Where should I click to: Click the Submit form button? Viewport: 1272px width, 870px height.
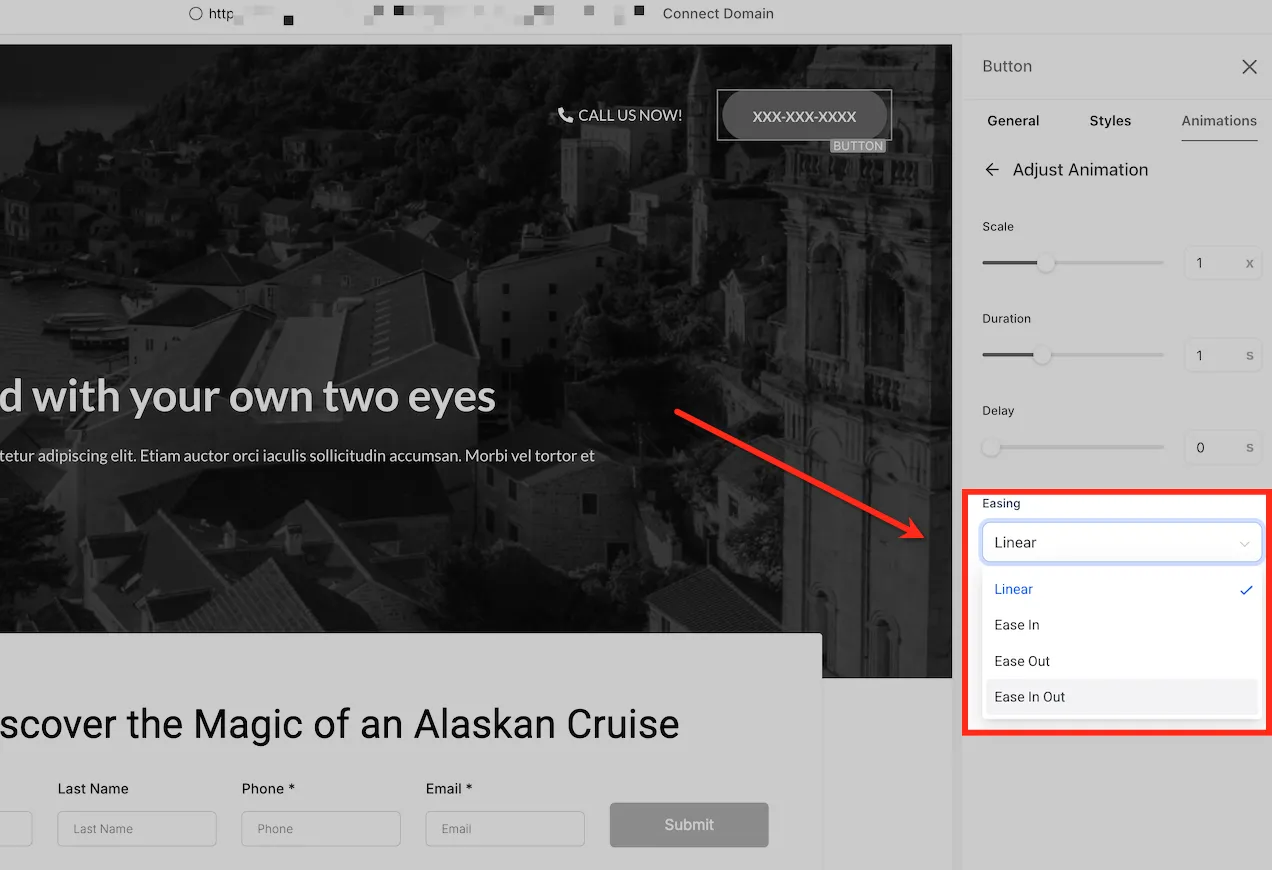(689, 825)
